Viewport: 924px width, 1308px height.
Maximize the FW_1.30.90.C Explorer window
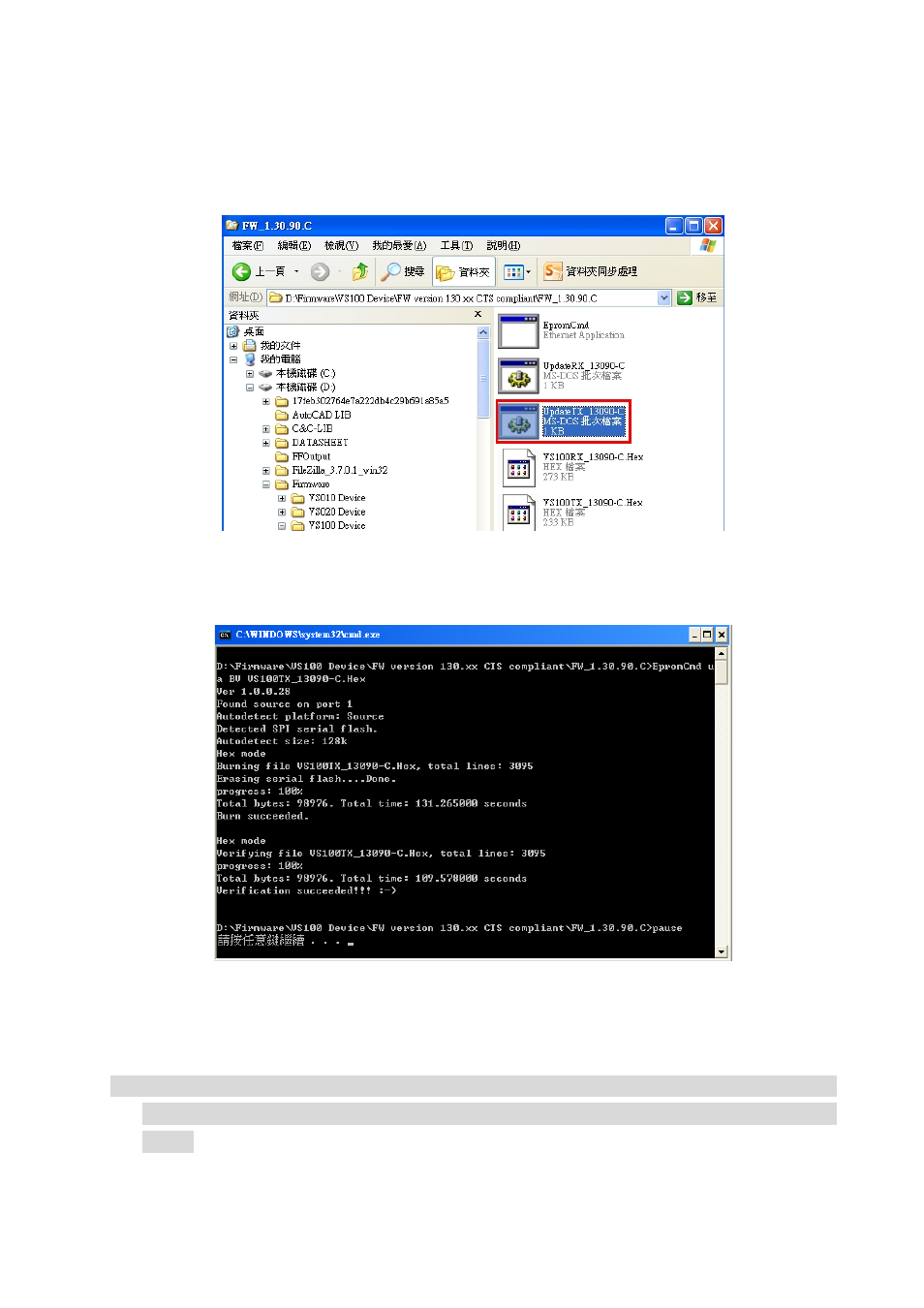[693, 226]
